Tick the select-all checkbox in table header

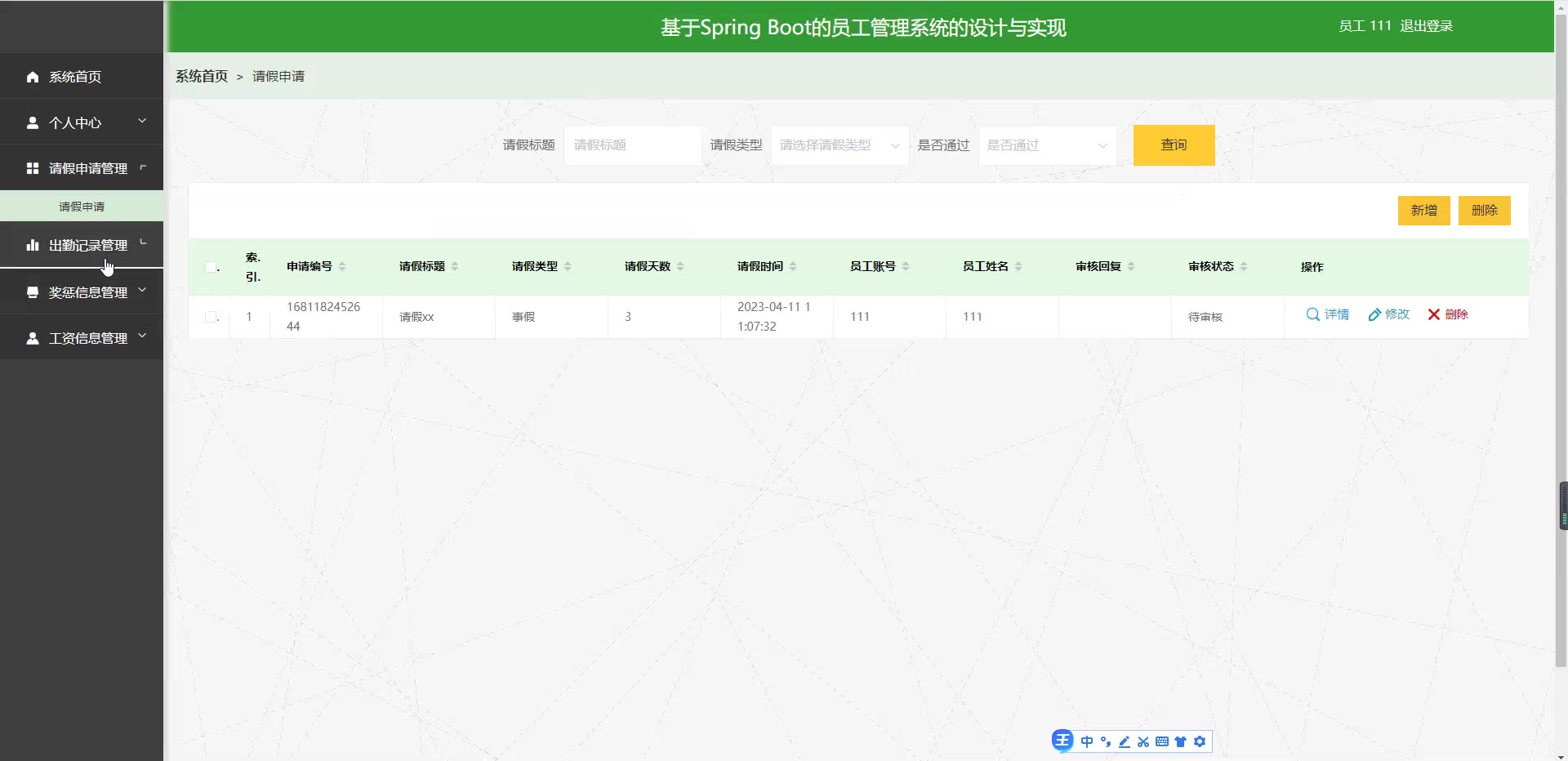coord(211,267)
